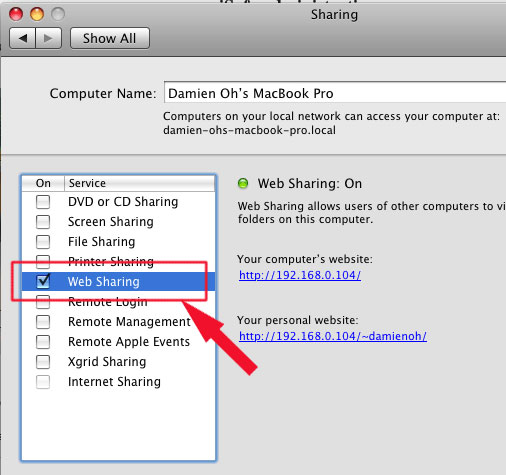Select the Remote Management service label
The image size is (506, 475).
click(x=129, y=322)
